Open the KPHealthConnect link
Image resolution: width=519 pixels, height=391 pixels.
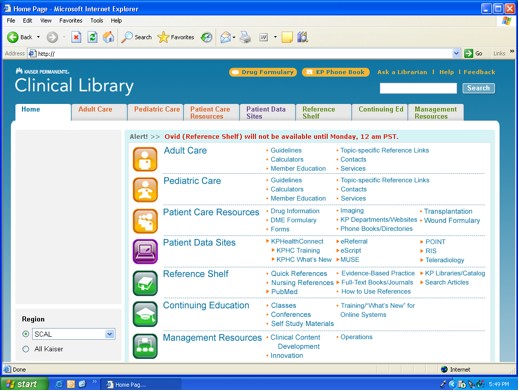tap(297, 241)
